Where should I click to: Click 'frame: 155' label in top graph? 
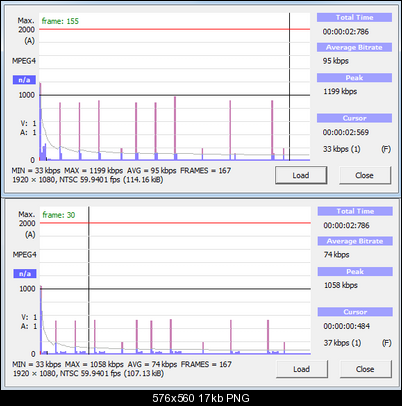(x=60, y=21)
